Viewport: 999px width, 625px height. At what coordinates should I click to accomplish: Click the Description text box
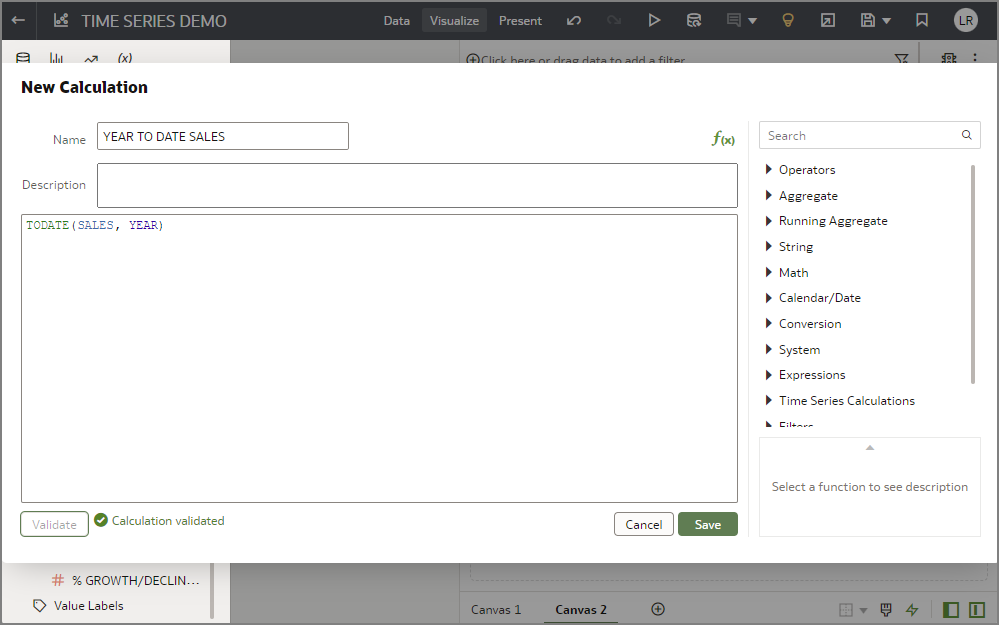coord(417,185)
